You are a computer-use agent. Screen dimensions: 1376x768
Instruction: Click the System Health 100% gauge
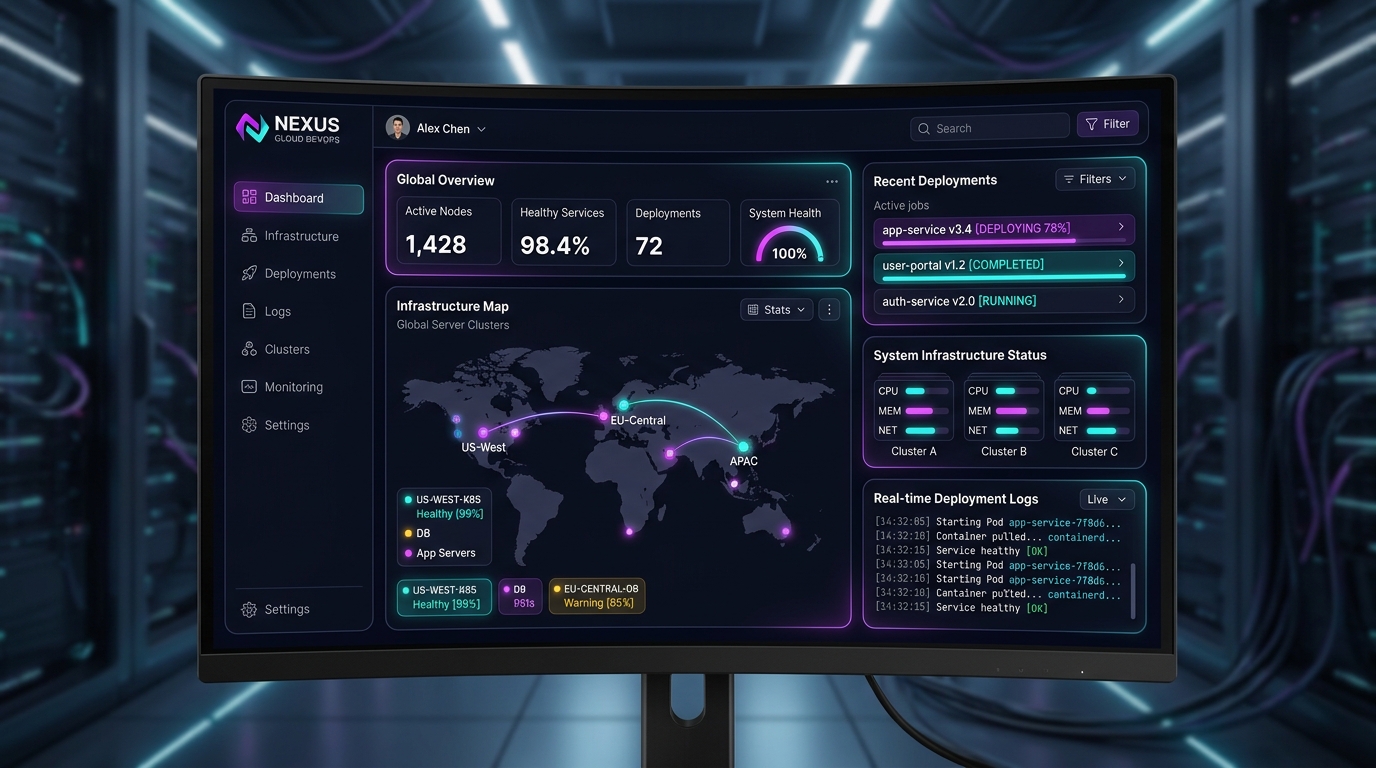coord(789,245)
